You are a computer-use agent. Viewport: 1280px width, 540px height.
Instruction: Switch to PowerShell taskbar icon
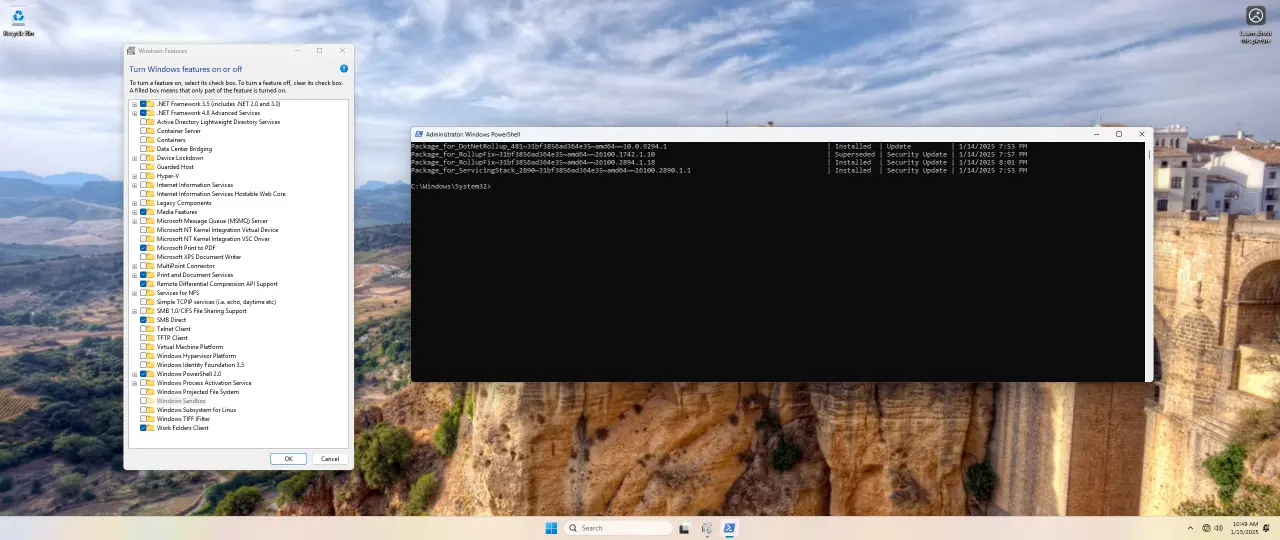[730, 528]
